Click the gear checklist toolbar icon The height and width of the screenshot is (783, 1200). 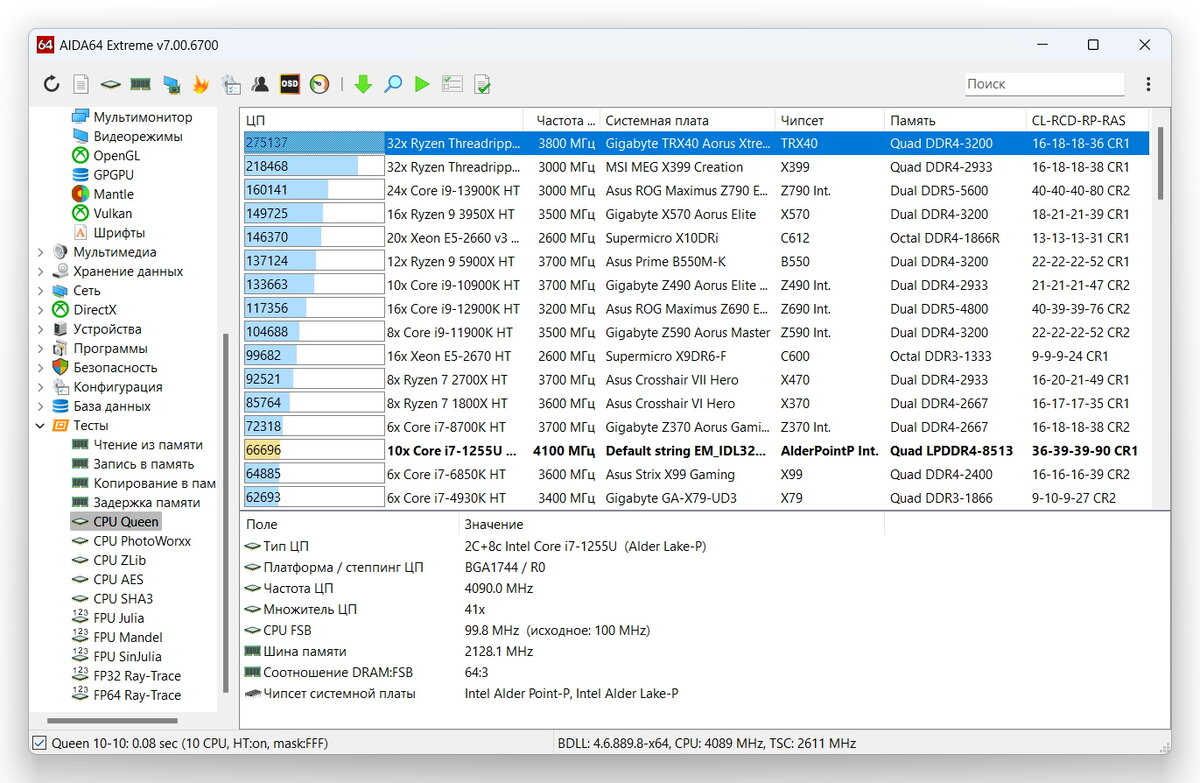pyautogui.click(x=231, y=85)
